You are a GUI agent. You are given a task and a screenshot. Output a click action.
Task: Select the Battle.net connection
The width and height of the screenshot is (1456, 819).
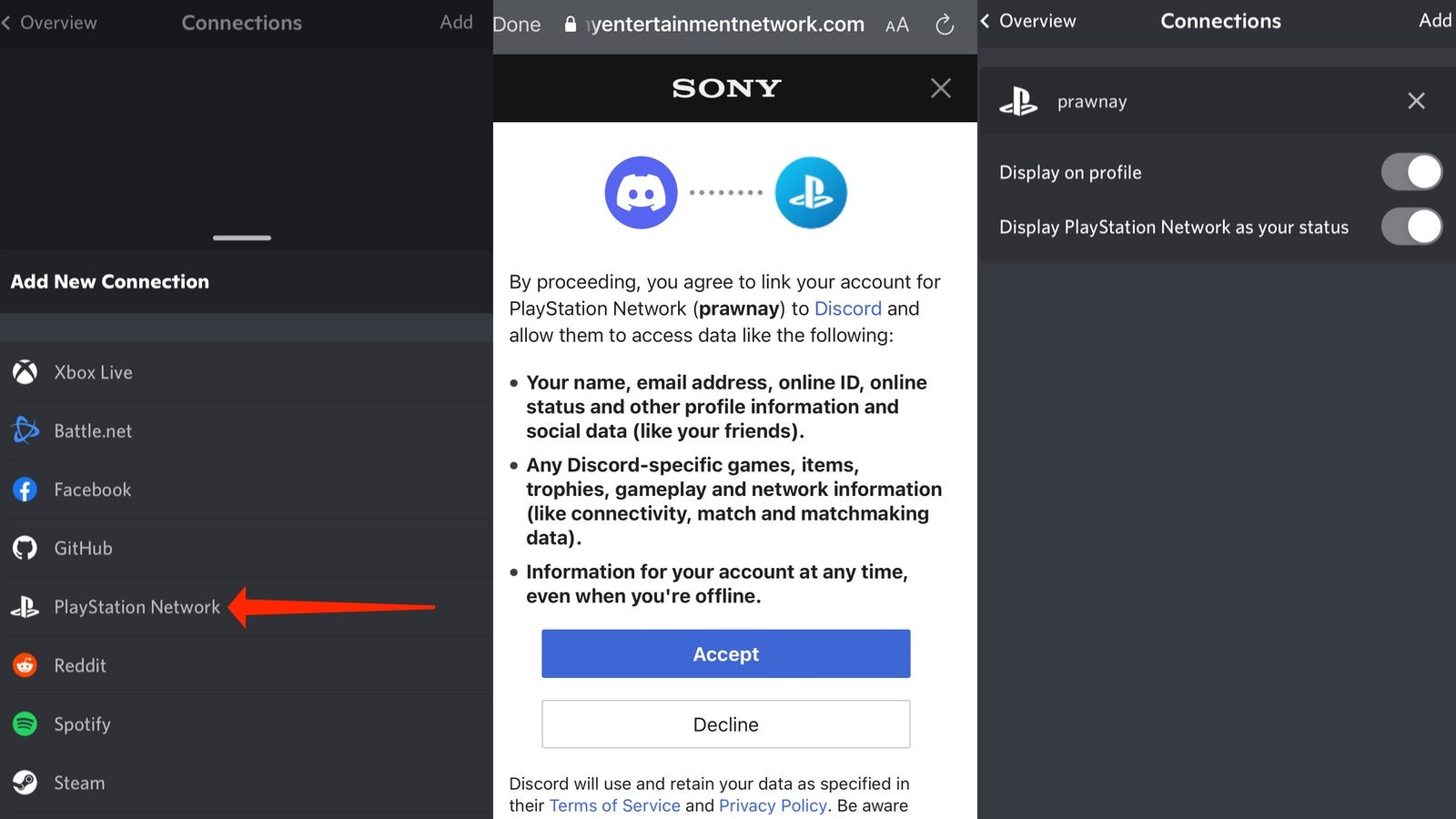tap(247, 430)
